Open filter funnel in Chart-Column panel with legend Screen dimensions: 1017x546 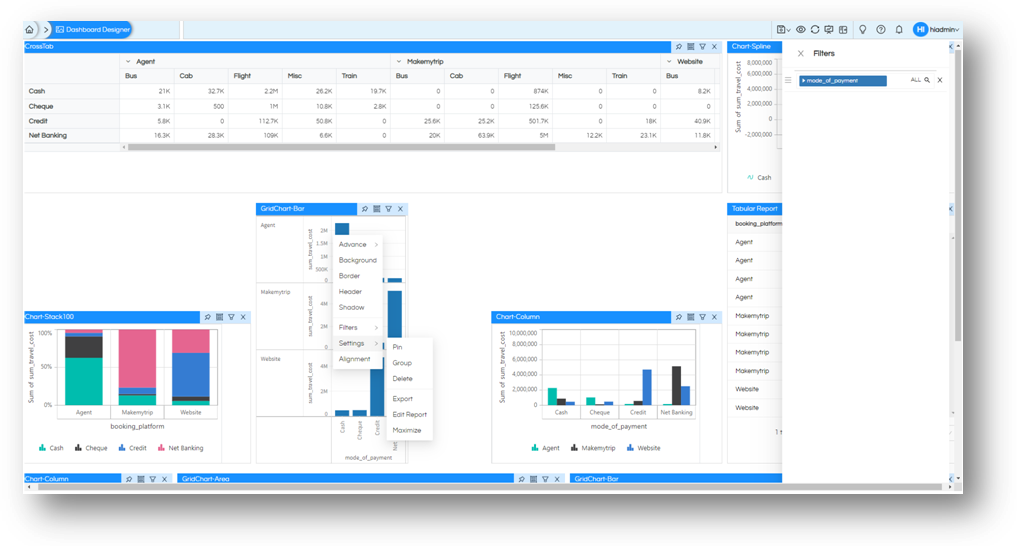pyautogui.click(x=702, y=317)
